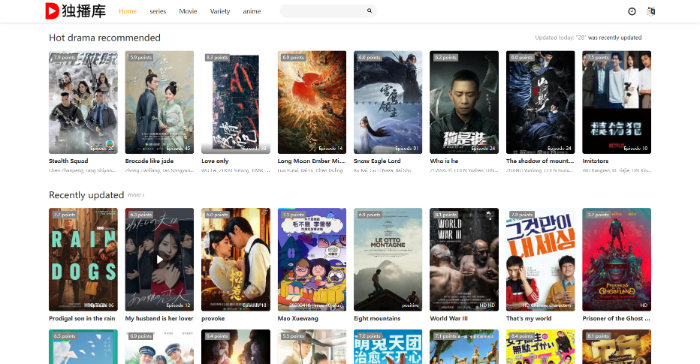700x364 pixels.
Task: Open the Le Otto Montagne poster
Action: [388, 259]
